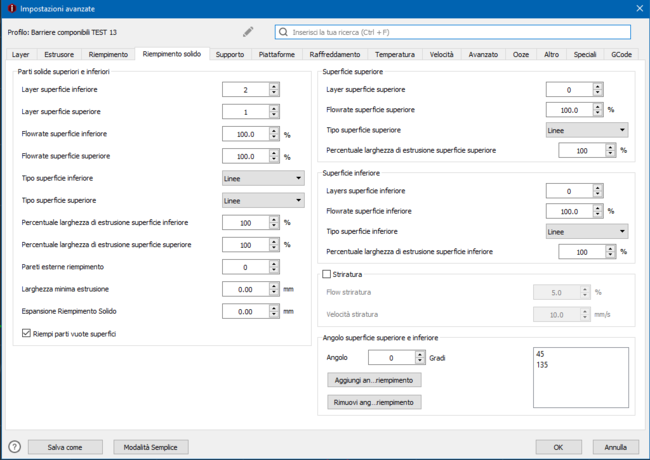Click the help question mark icon
The height and width of the screenshot is (460, 650).
tap(14, 447)
